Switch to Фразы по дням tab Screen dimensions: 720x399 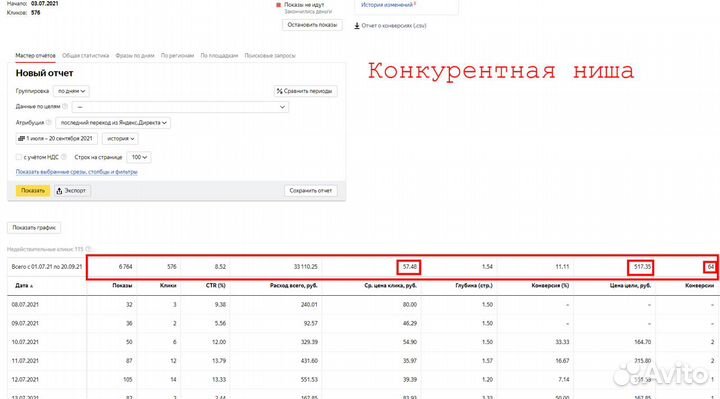pyautogui.click(x=135, y=56)
